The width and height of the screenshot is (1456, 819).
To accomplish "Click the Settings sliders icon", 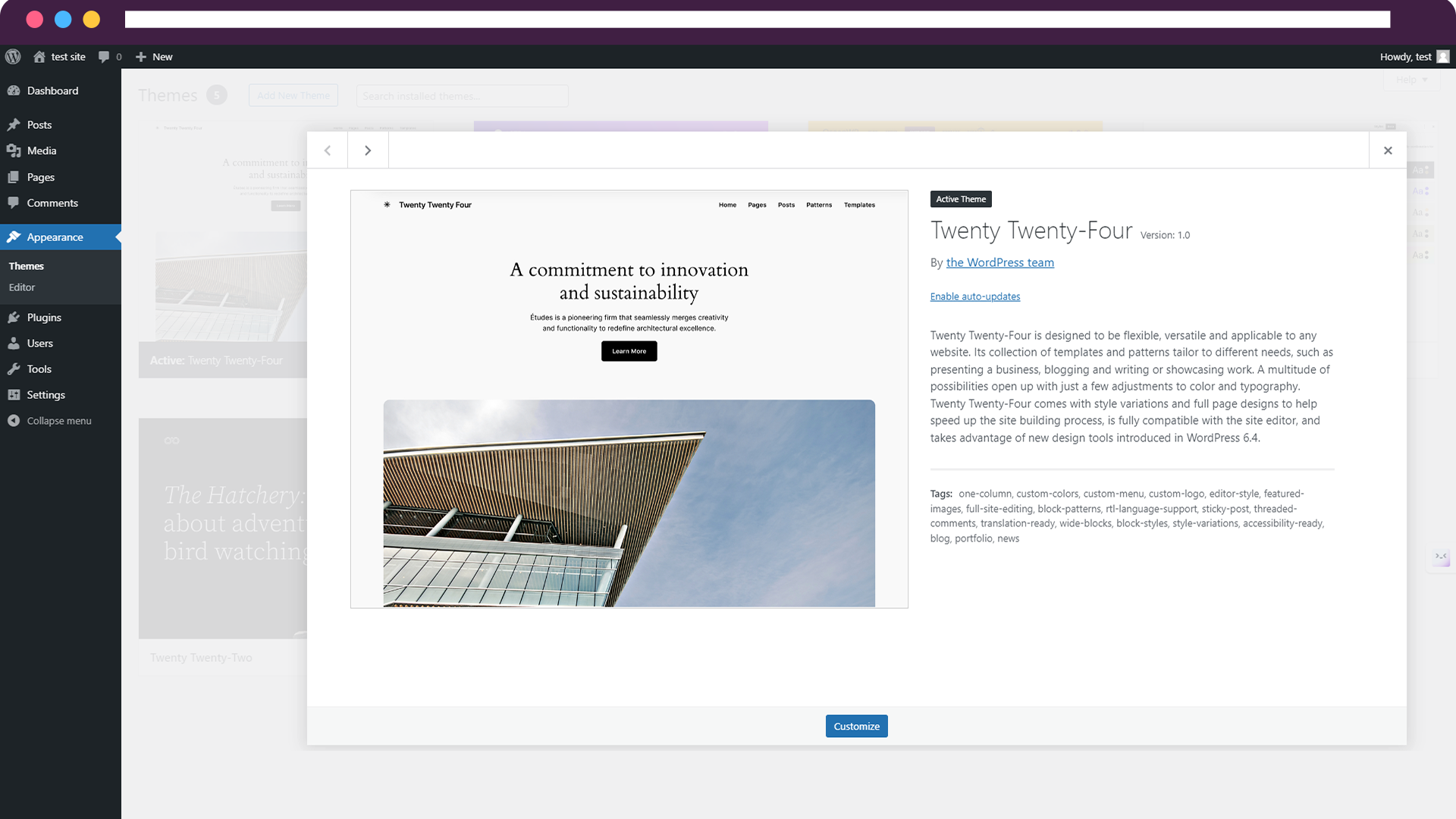I will [14, 395].
